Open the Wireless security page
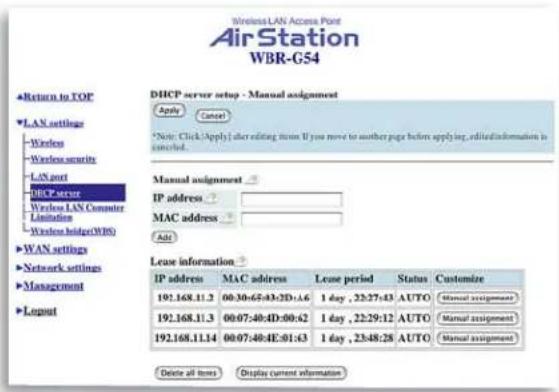 pos(63,159)
